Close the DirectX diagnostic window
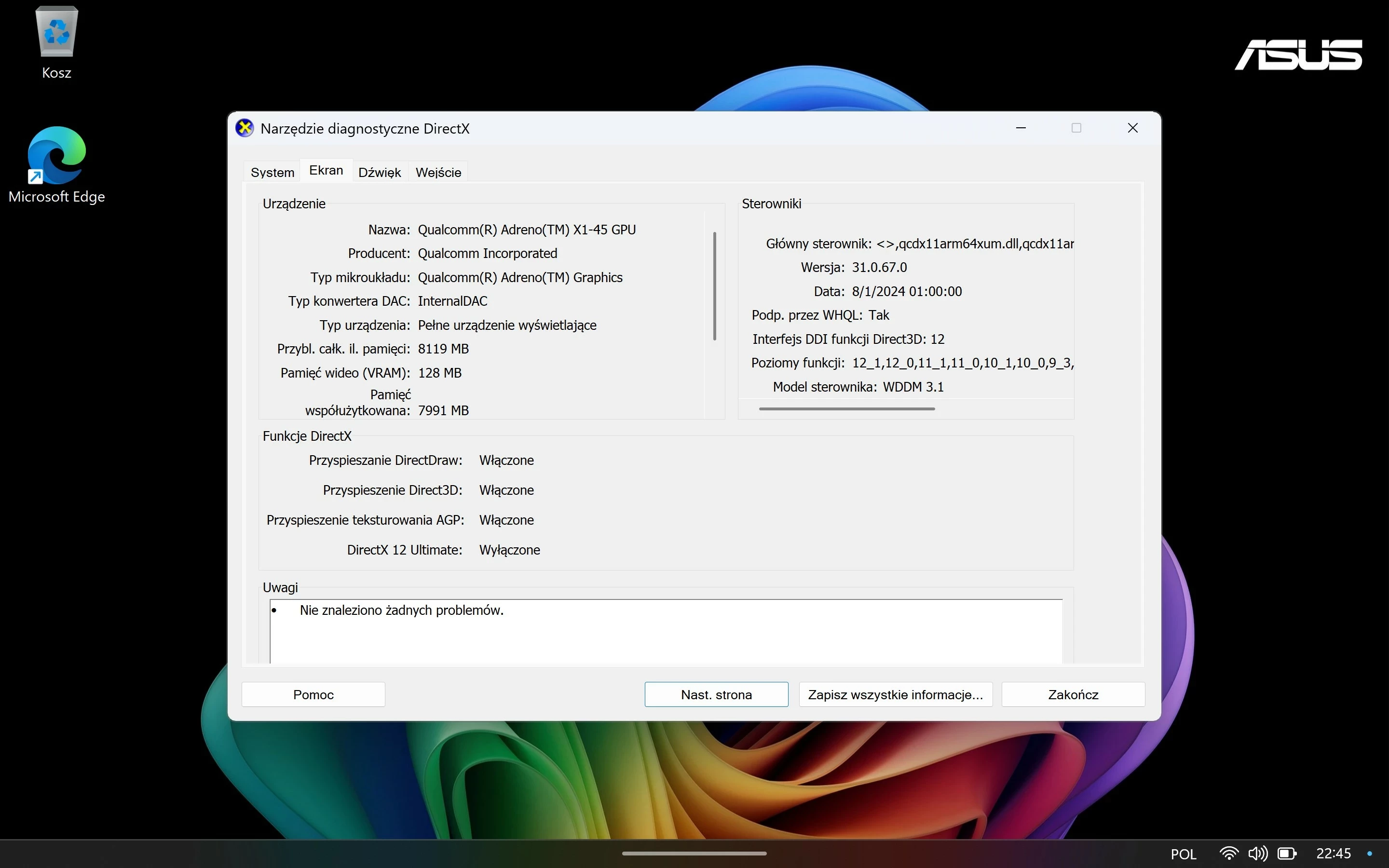This screenshot has height=868, width=1389. tap(1132, 128)
